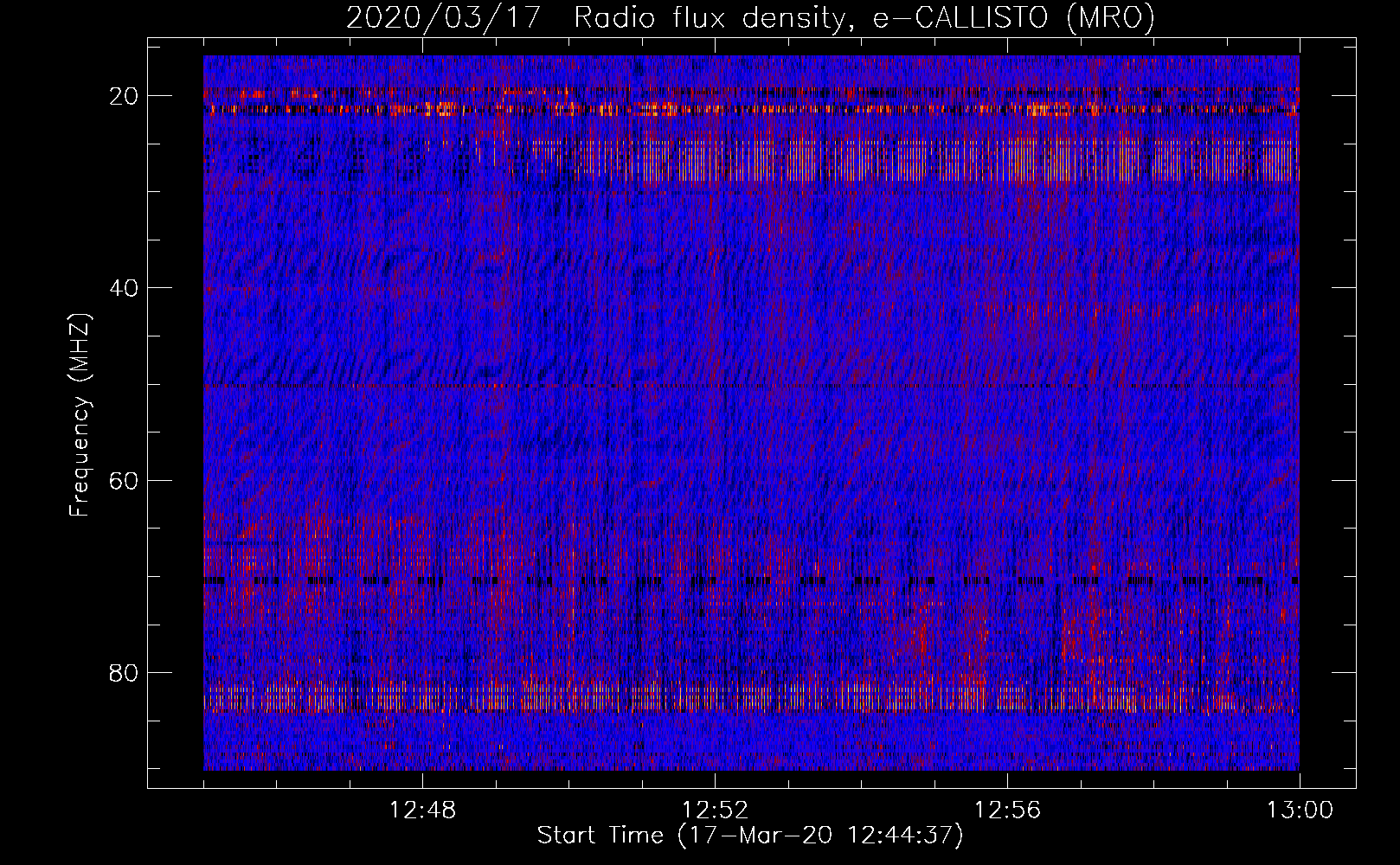
Task: Click the '60' frequency tick label
Action: point(125,480)
